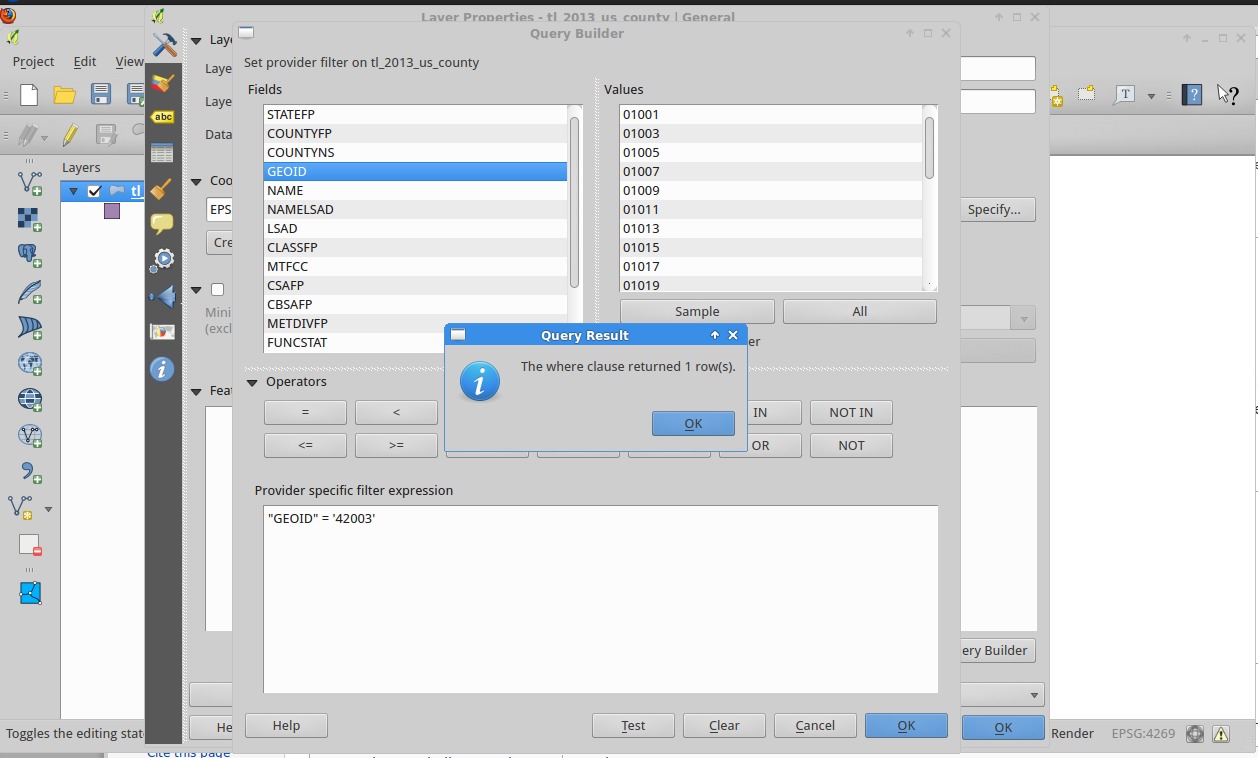The image size is (1258, 758).
Task: Collapse the Operators section triangle
Action: point(252,382)
